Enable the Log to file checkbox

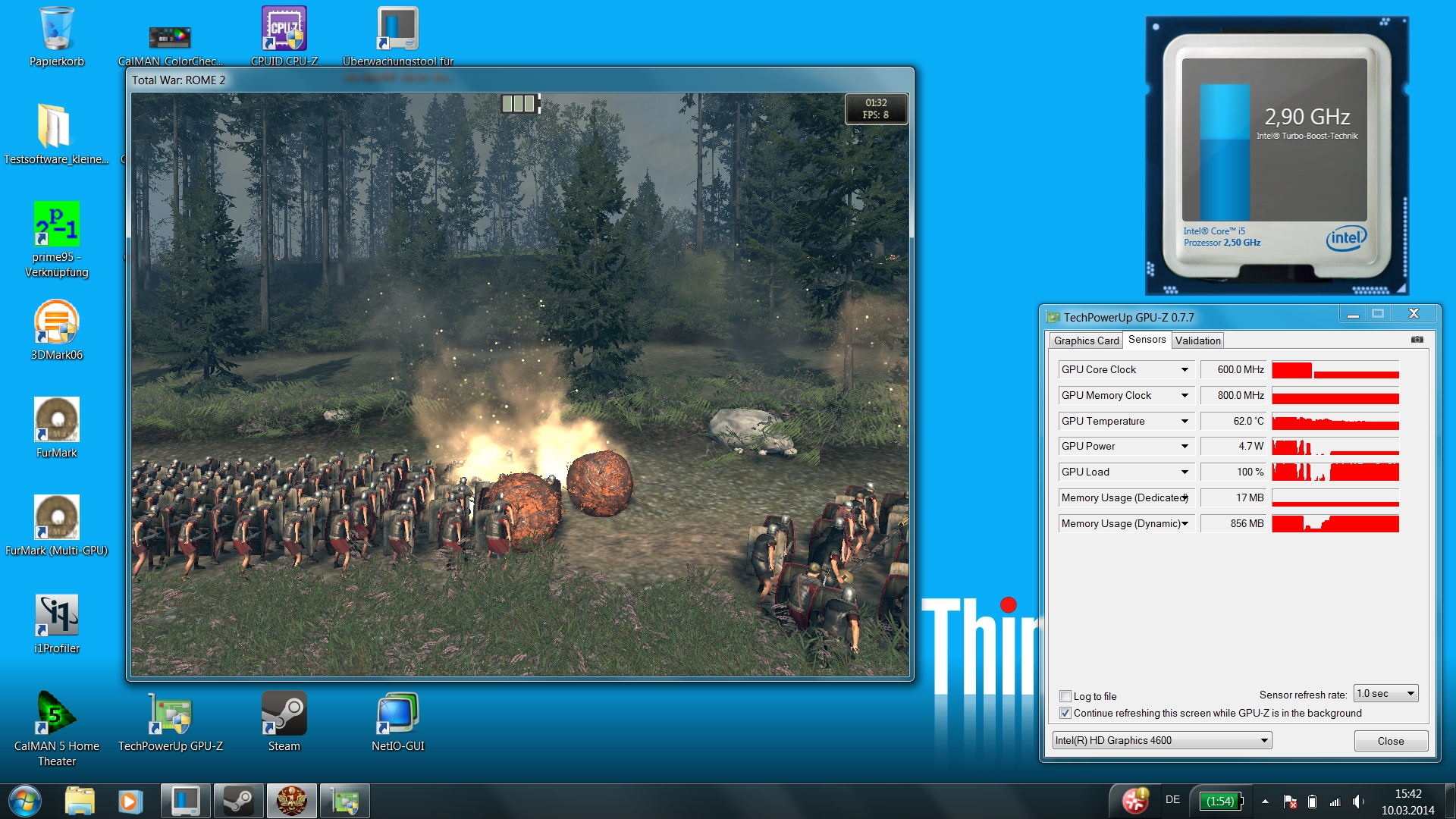pos(1065,696)
